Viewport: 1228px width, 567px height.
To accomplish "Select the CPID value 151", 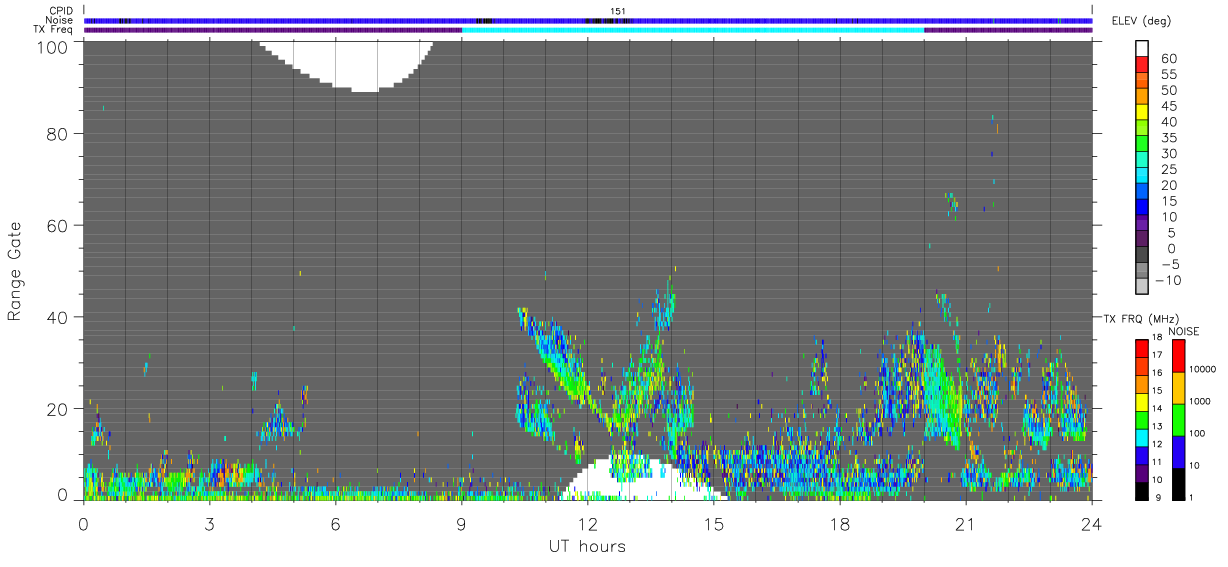I will coord(617,11).
